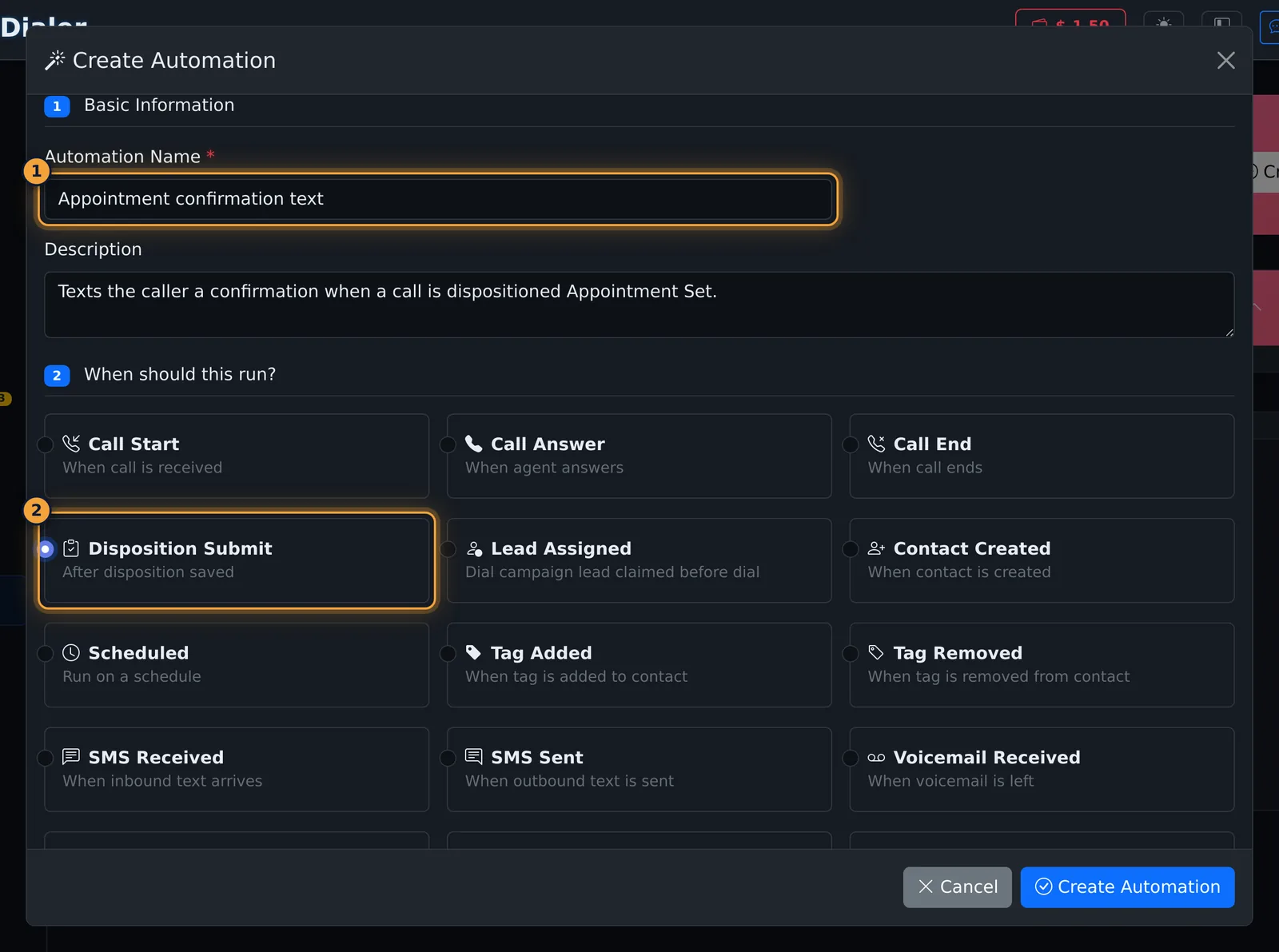Select the Tag Added radio button
The image size is (1279, 952).
click(448, 654)
